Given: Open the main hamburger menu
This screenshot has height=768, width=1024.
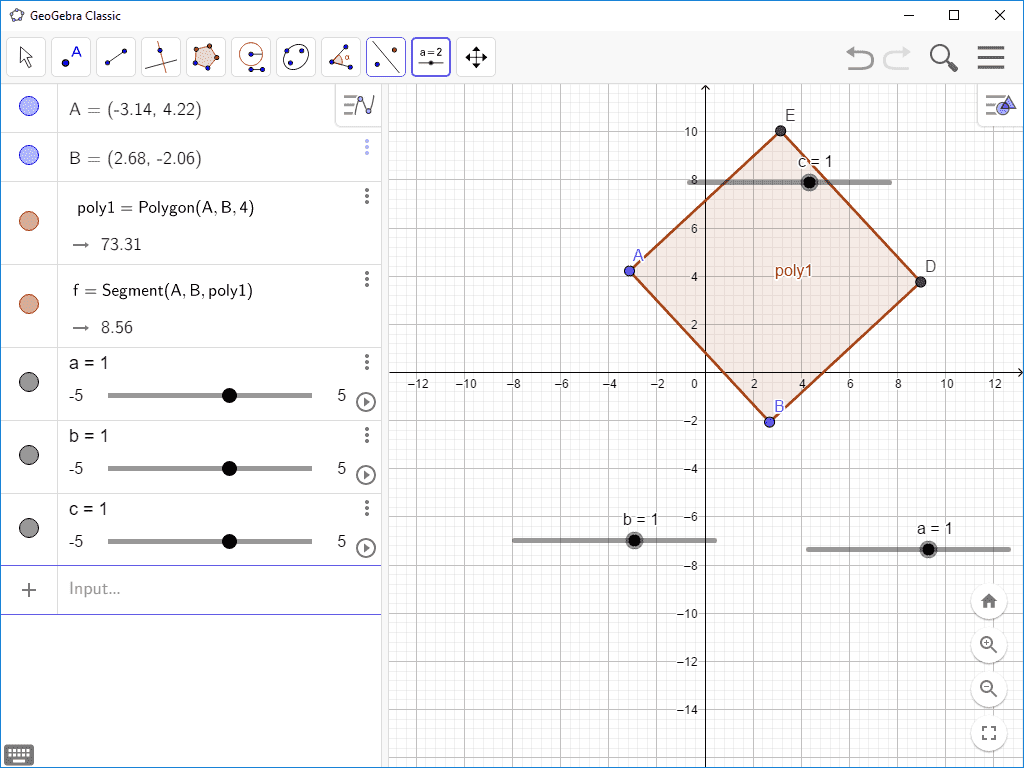Looking at the screenshot, I should coord(991,57).
